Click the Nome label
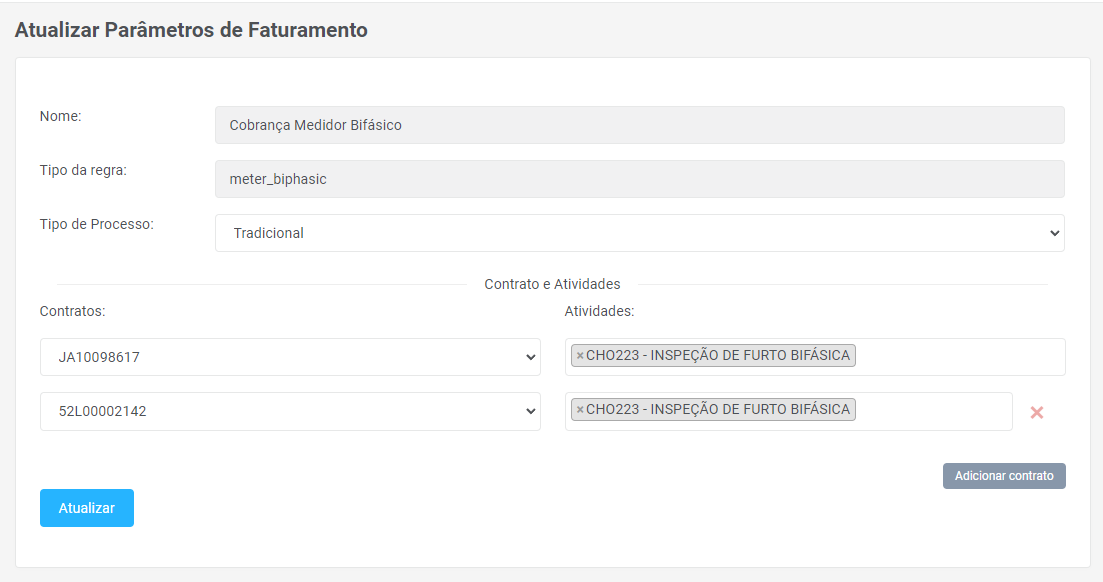Screen dimensions: 1103x582 coord(60,116)
